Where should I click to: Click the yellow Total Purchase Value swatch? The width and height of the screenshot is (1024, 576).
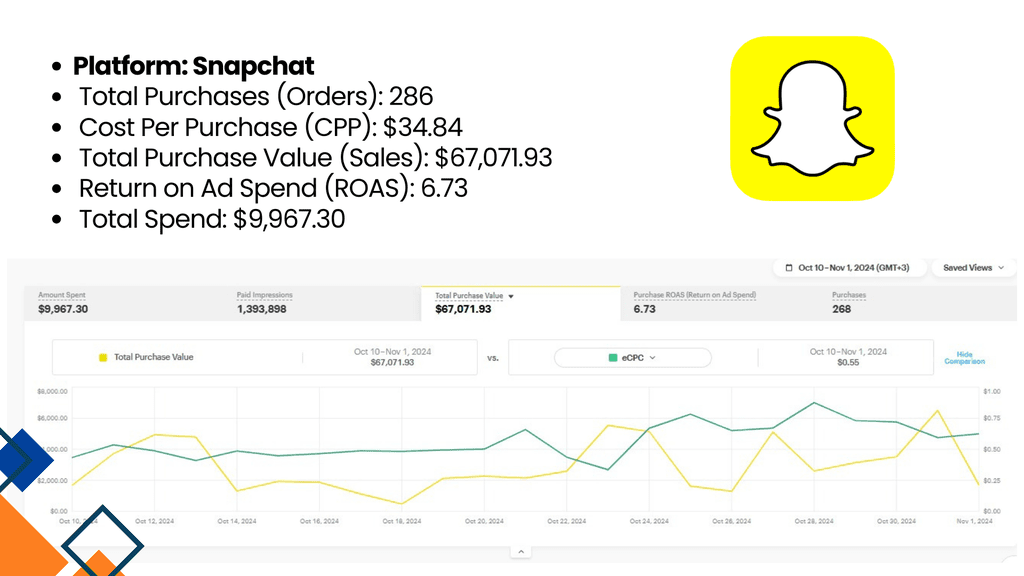[103, 357]
